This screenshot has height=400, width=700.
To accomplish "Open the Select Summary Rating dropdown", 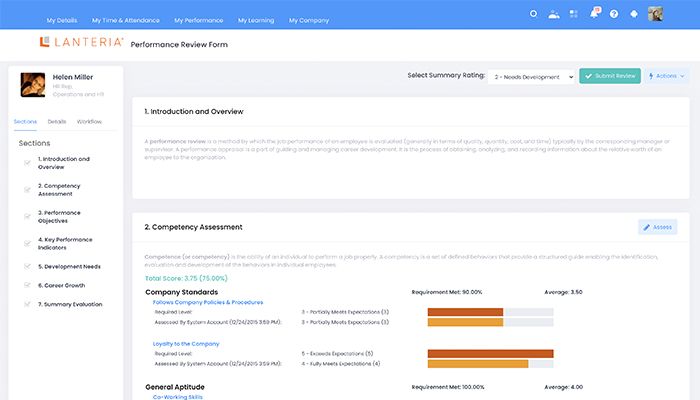I will (x=532, y=76).
